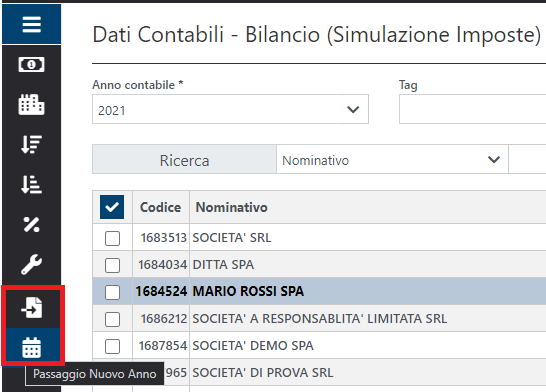
Task: Select code 1686212 cell
Action: click(164, 319)
